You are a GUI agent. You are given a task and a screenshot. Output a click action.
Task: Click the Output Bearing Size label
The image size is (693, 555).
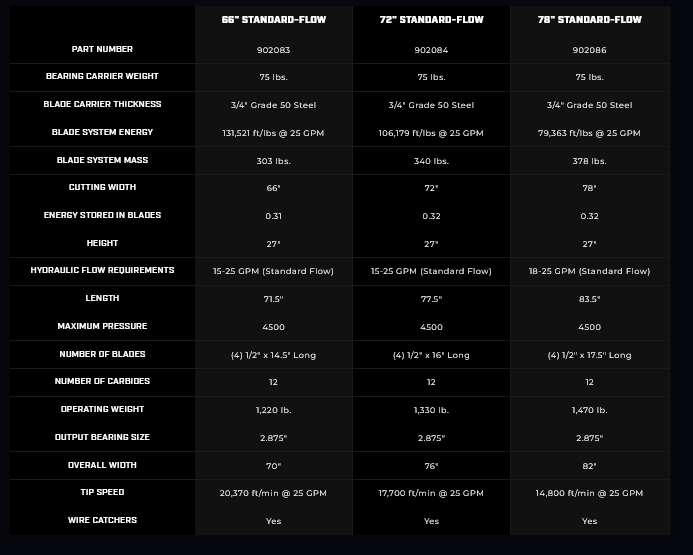pos(102,437)
